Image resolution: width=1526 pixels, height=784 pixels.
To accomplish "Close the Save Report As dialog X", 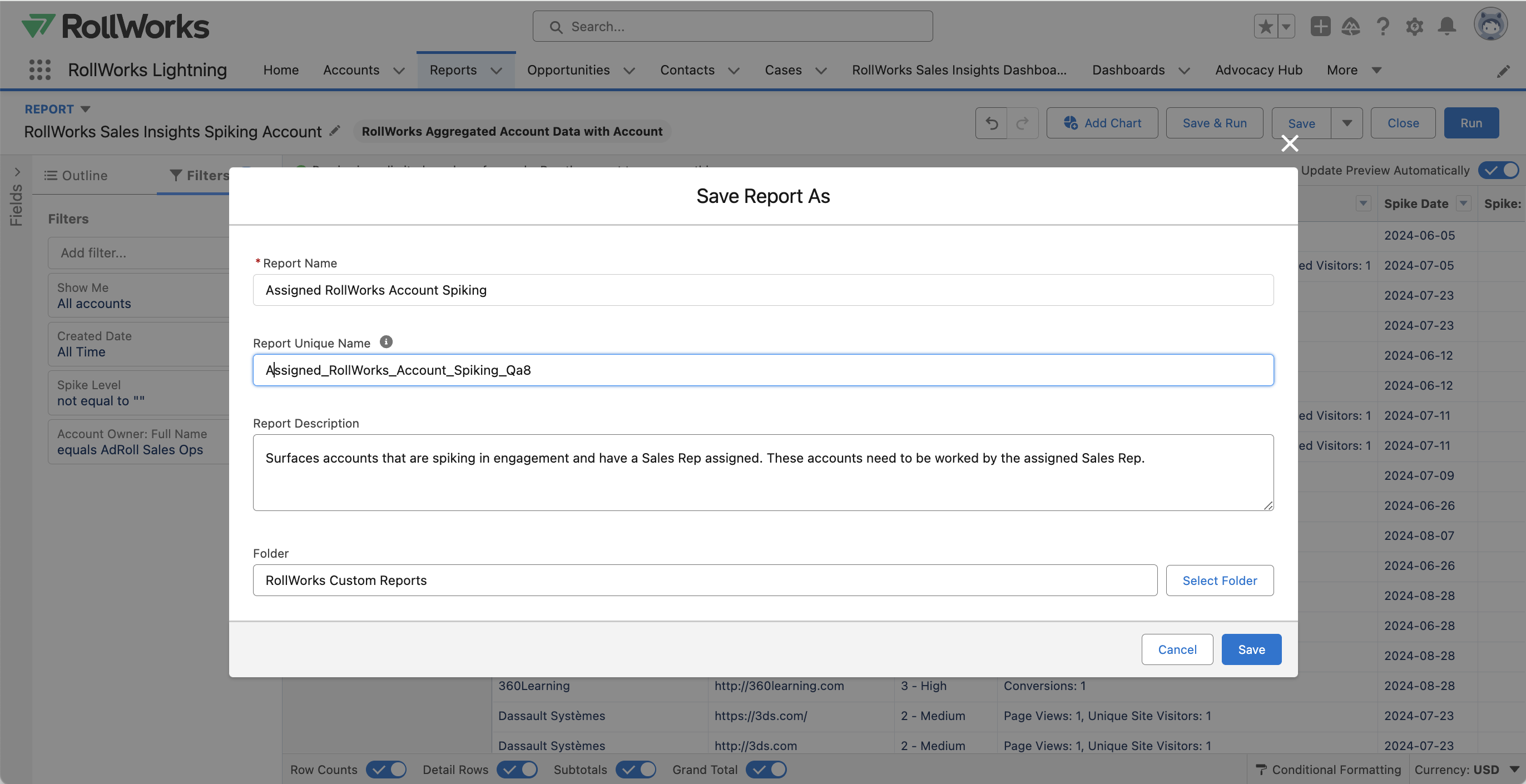I will coord(1290,143).
